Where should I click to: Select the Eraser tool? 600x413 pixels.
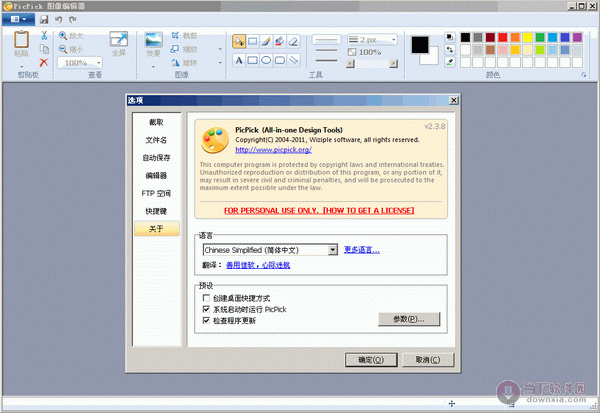293,41
